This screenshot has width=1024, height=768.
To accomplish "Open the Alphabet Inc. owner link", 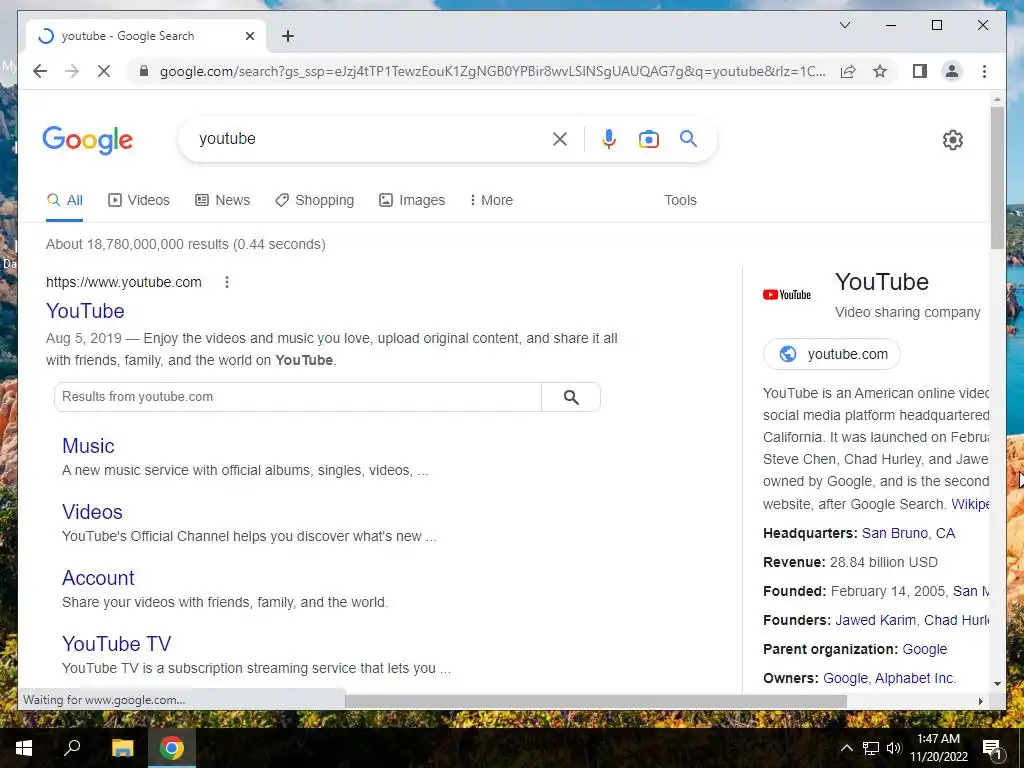I will coord(915,678).
